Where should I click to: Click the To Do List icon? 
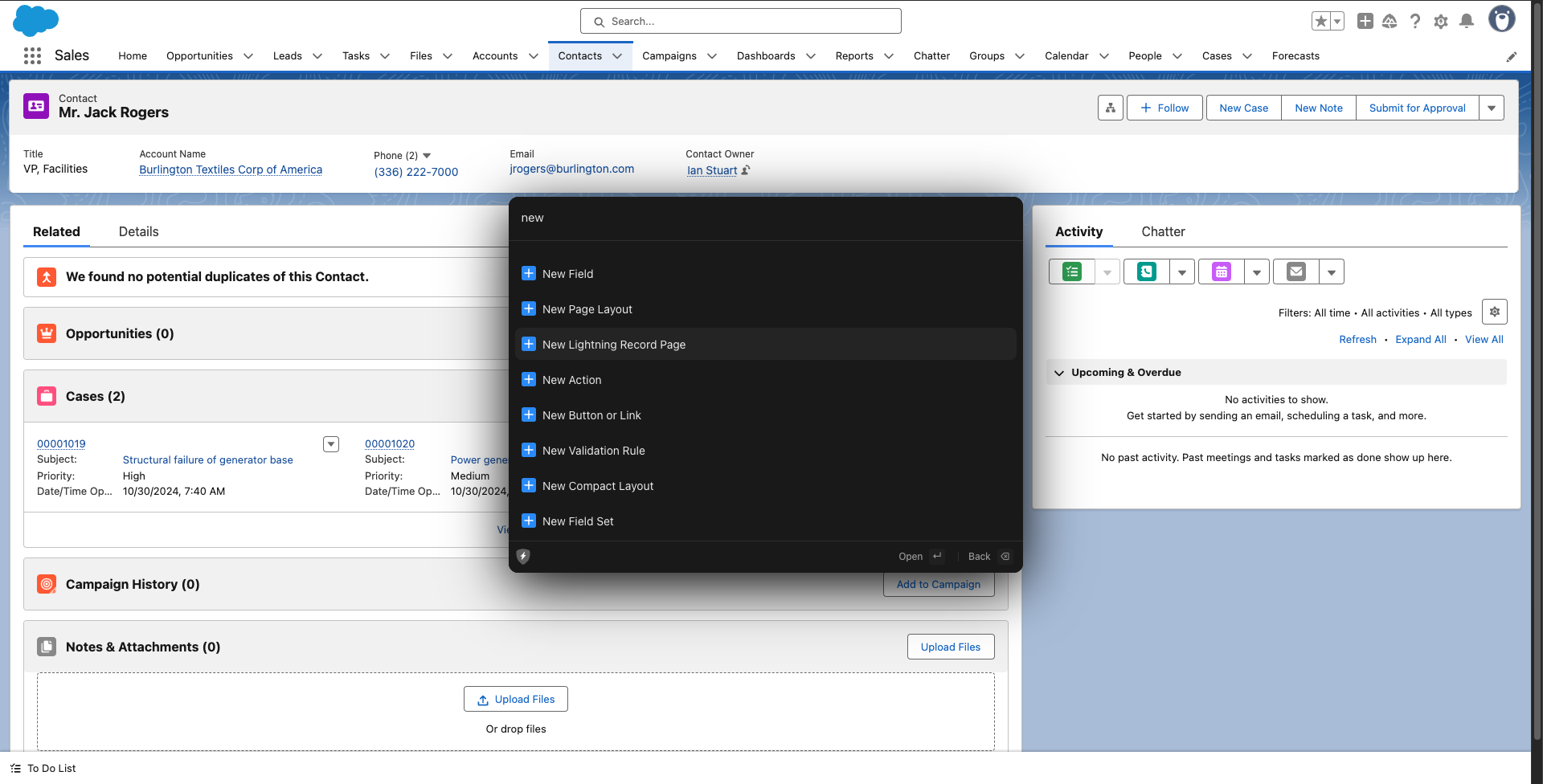[x=16, y=769]
